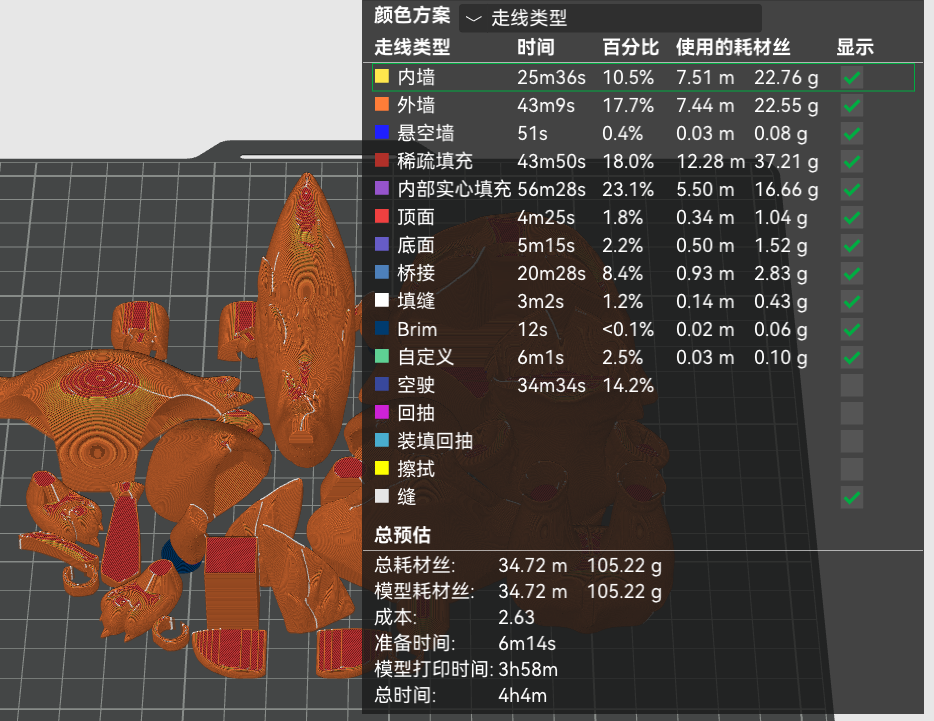This screenshot has height=721, width=934.
Task: Click the red 顶面 color swatch
Action: click(382, 216)
